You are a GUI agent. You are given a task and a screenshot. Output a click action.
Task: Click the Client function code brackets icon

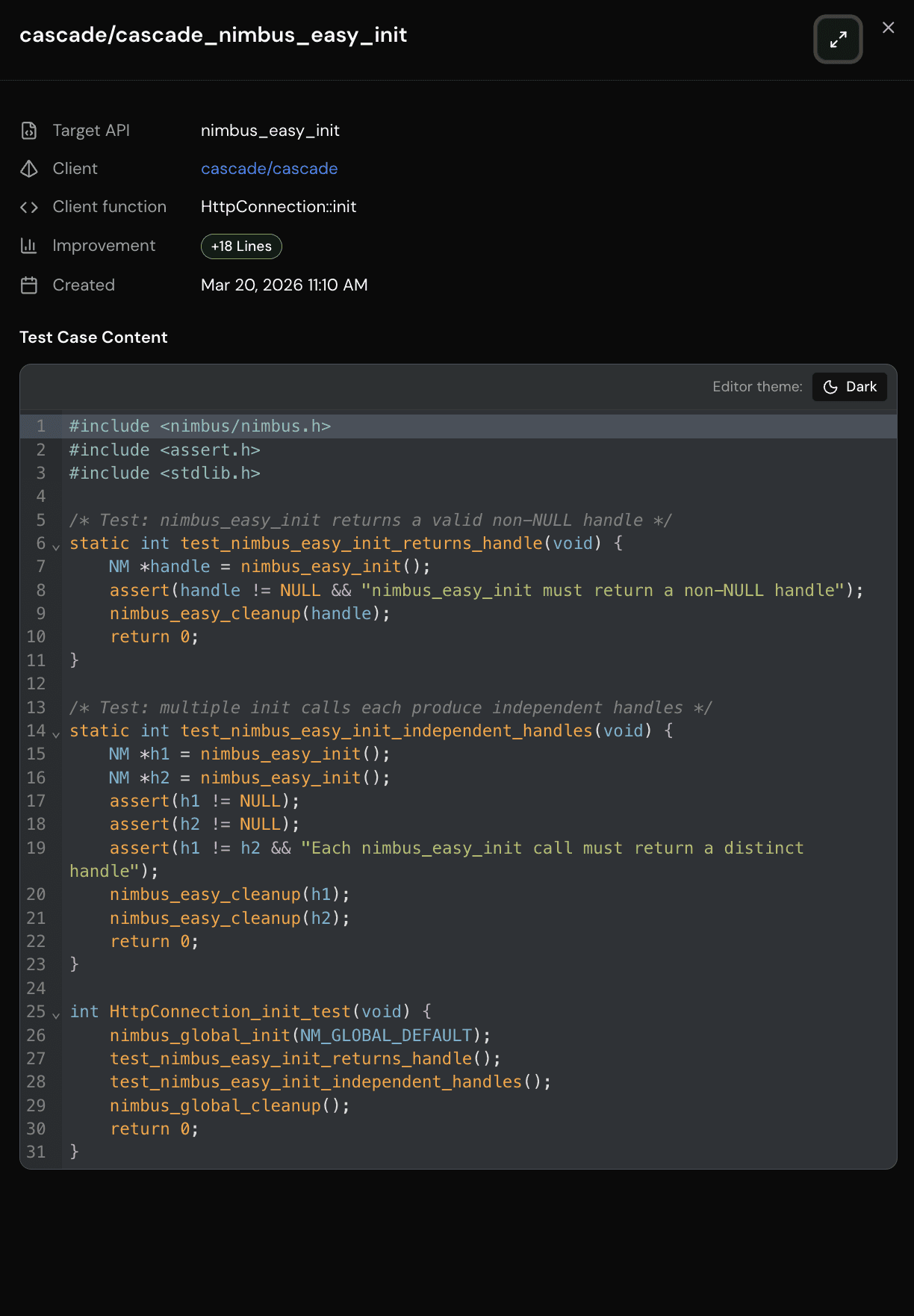click(x=29, y=207)
